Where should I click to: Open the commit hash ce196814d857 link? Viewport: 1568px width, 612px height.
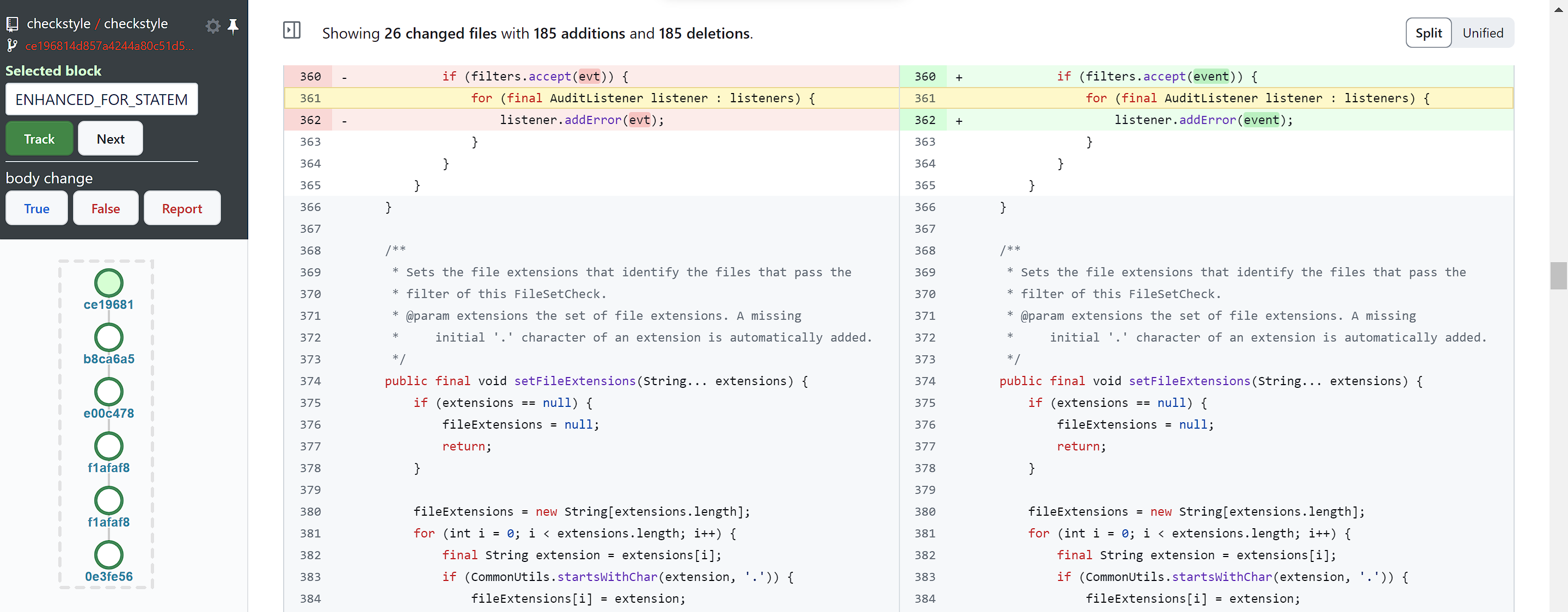tap(109, 46)
